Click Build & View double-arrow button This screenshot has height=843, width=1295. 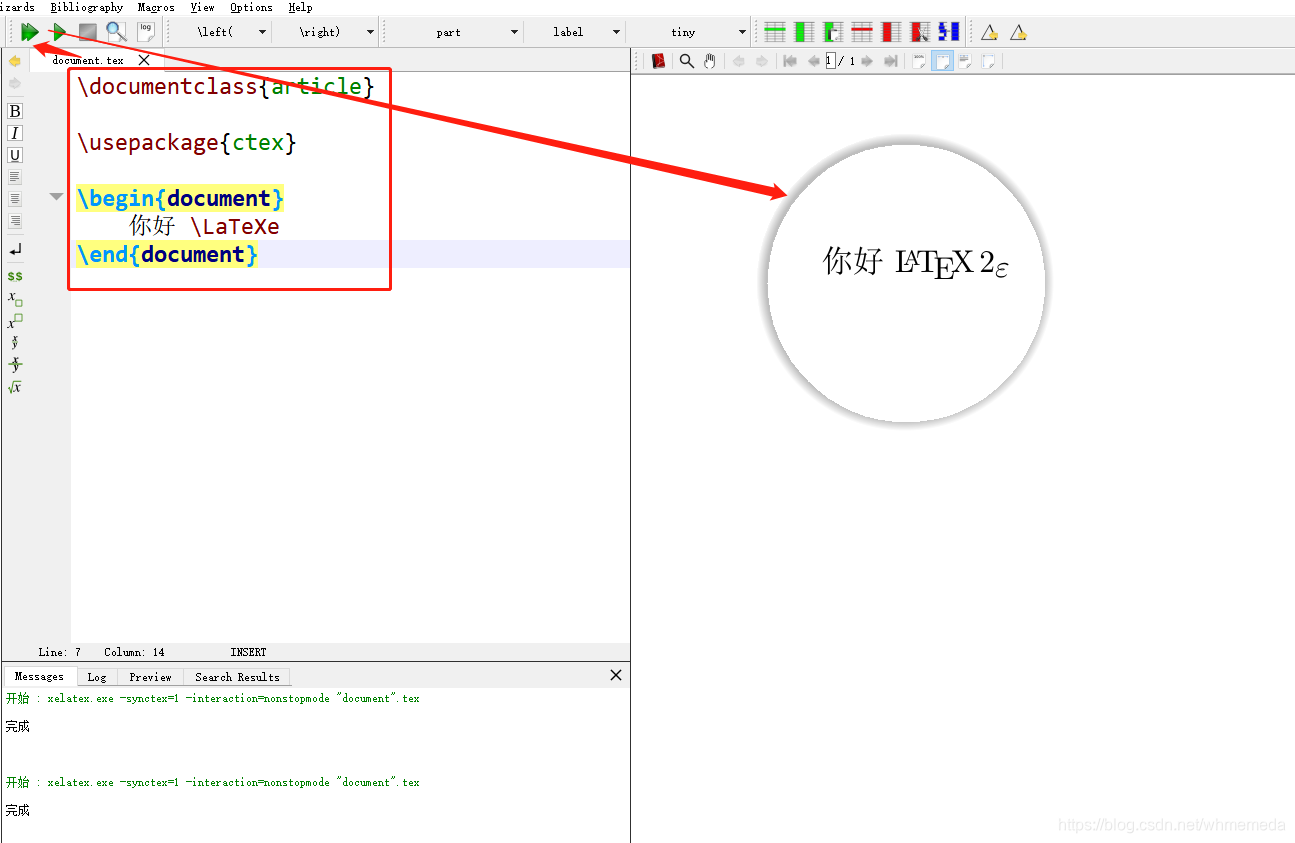click(30, 32)
